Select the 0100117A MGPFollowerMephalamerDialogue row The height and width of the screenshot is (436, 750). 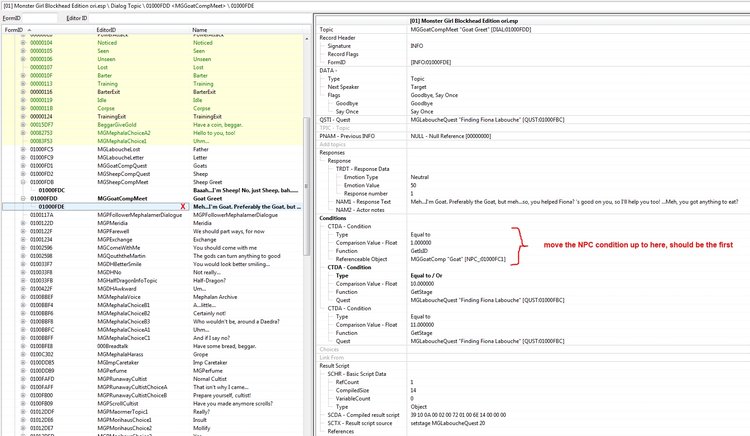[152, 215]
